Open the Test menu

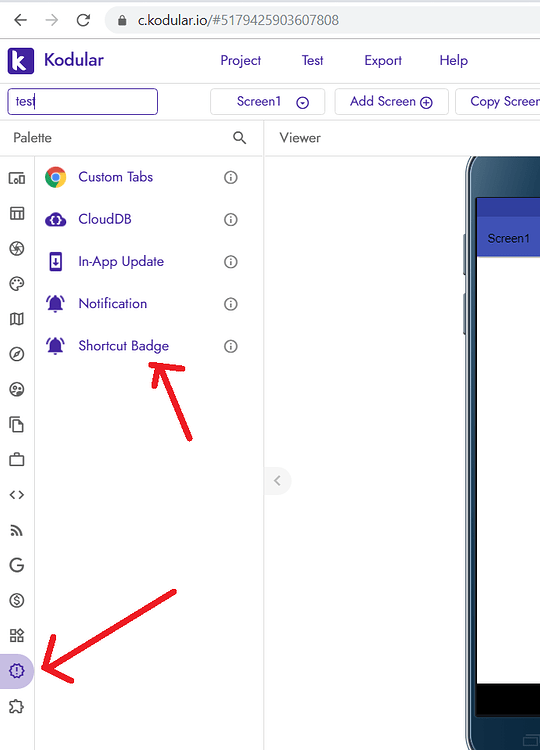tap(312, 60)
